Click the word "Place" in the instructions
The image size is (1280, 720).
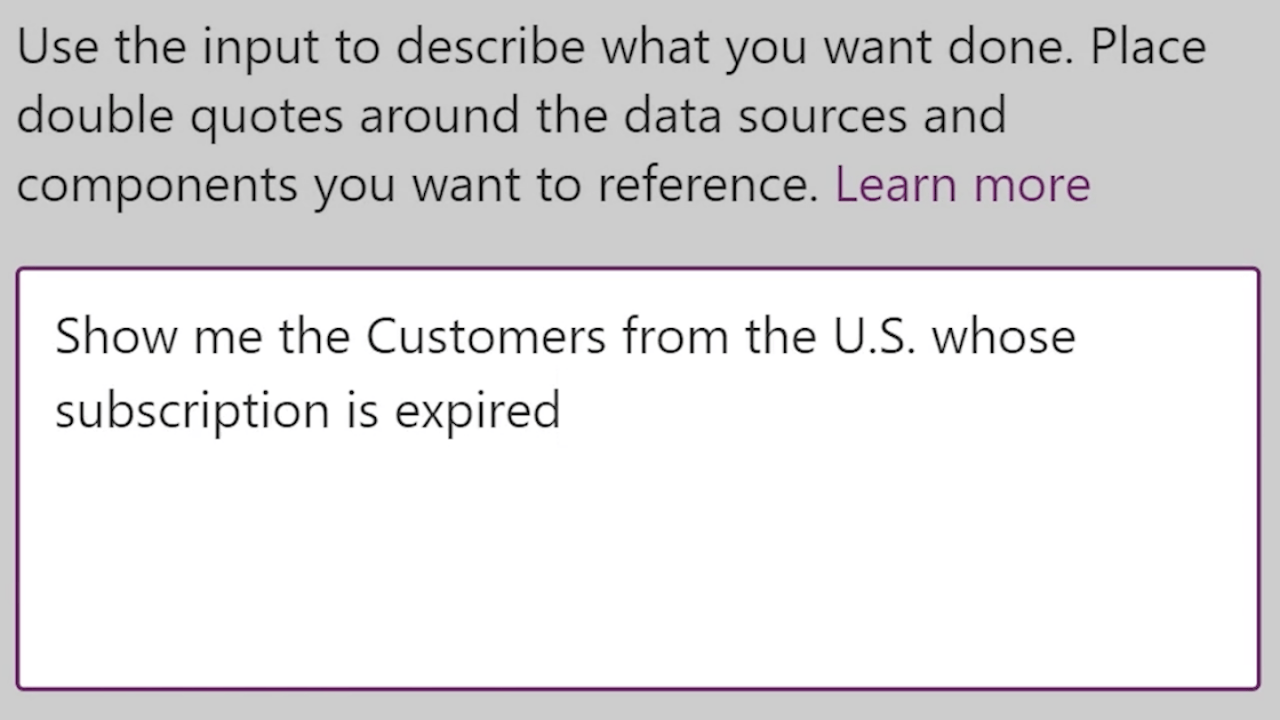tap(1147, 47)
